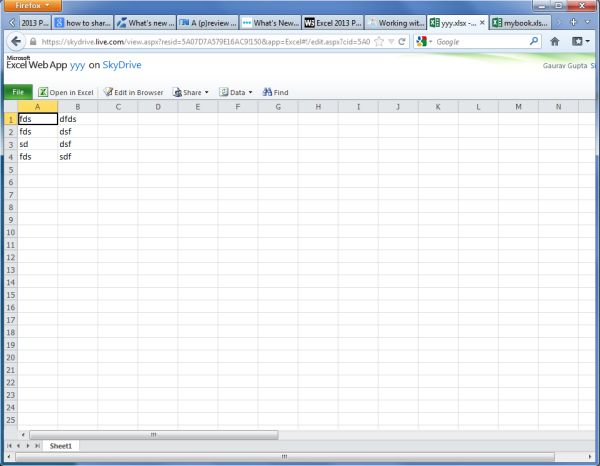Select row 25 header
The image size is (600, 466).
(11, 420)
